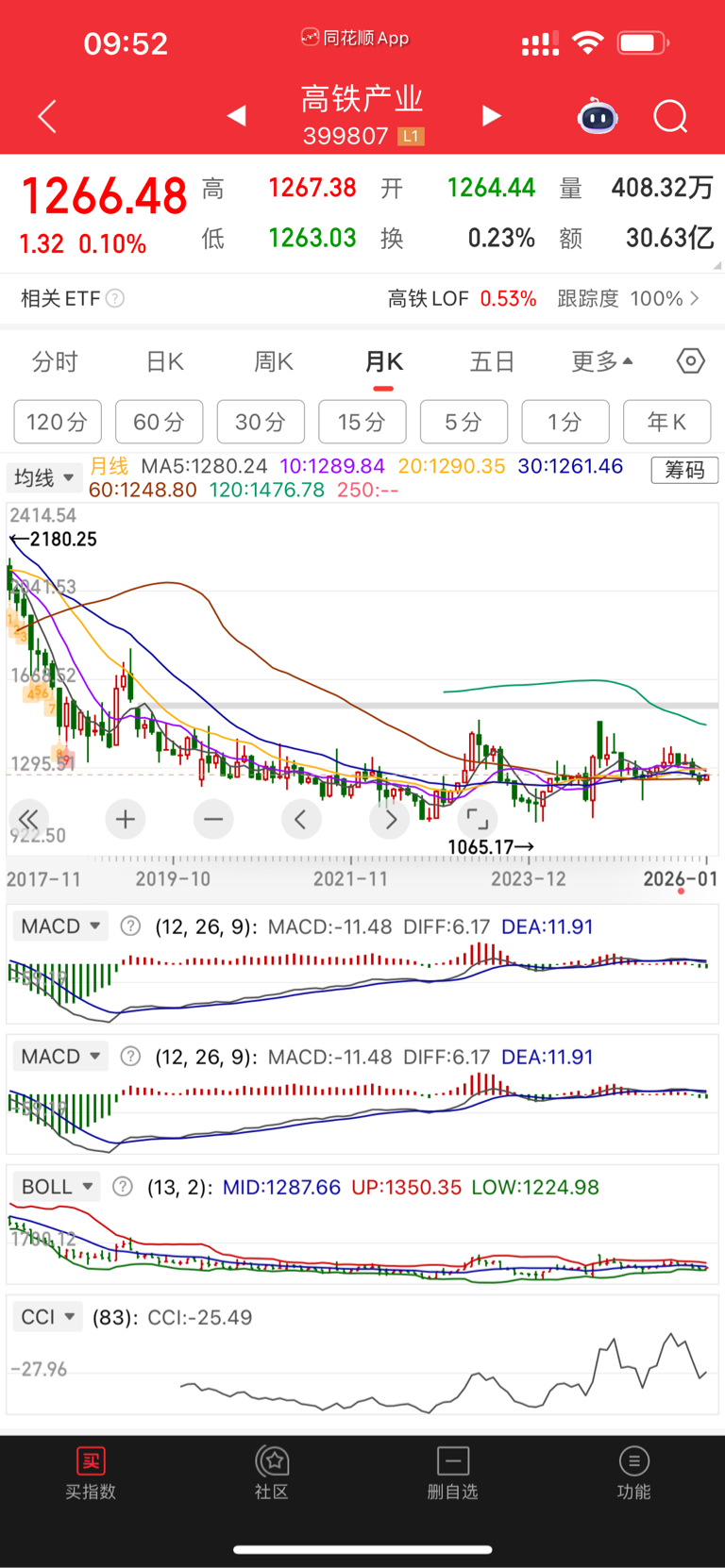
Task: Select 年K period button
Action: pyautogui.click(x=667, y=422)
